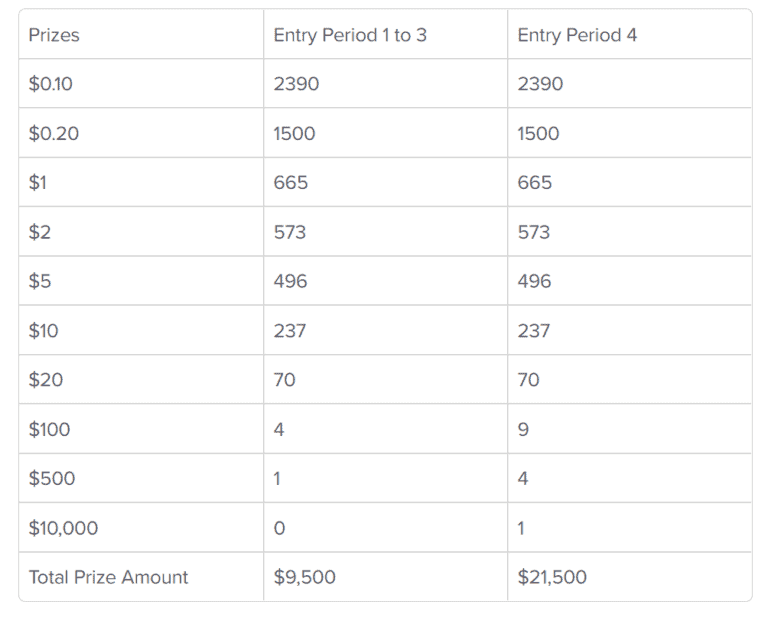Viewport: 768px width, 621px height.
Task: Select the Entry Period 4 header
Action: point(577,35)
